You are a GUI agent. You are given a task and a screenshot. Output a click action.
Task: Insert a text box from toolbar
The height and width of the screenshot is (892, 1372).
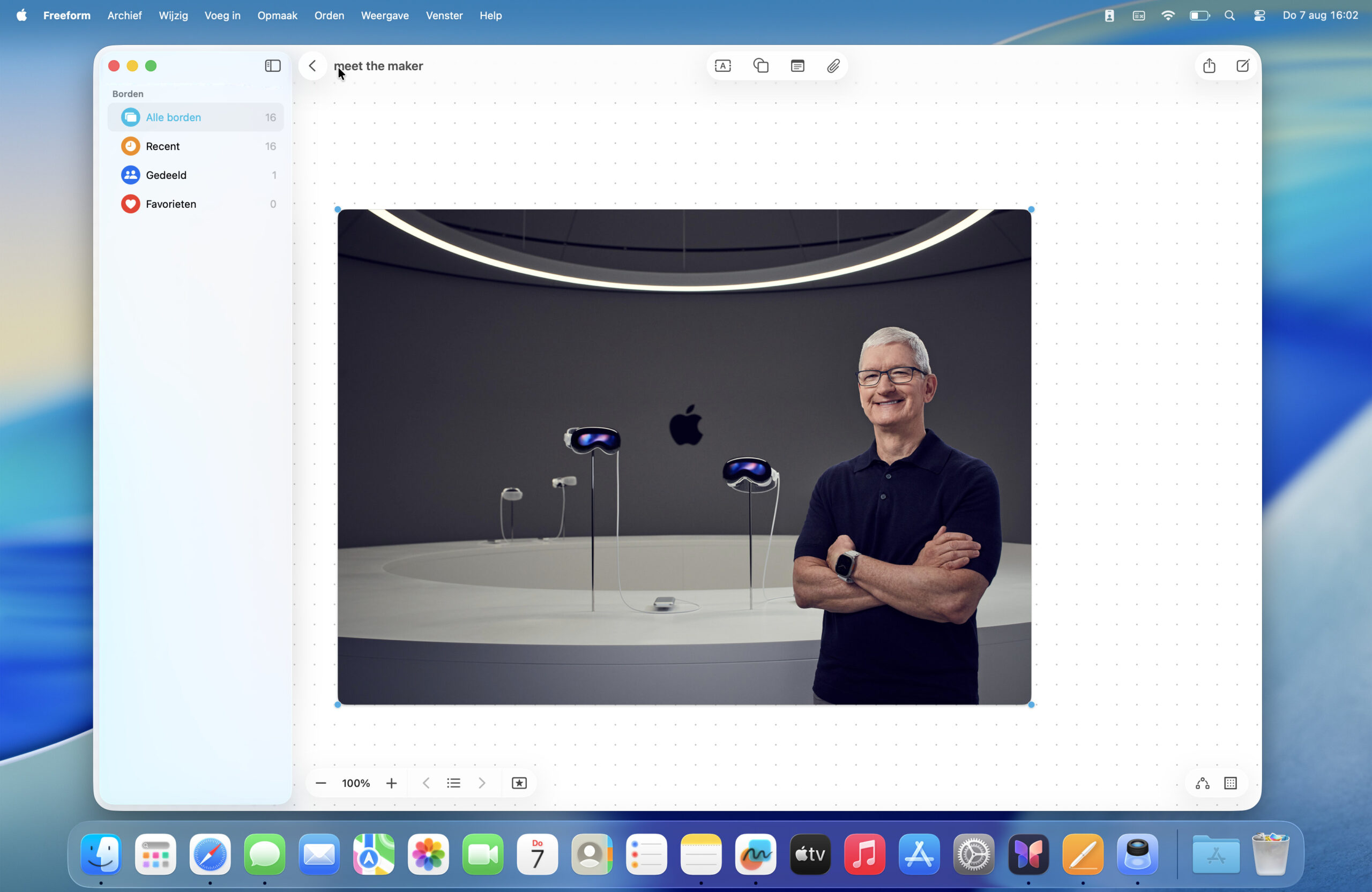[722, 66]
